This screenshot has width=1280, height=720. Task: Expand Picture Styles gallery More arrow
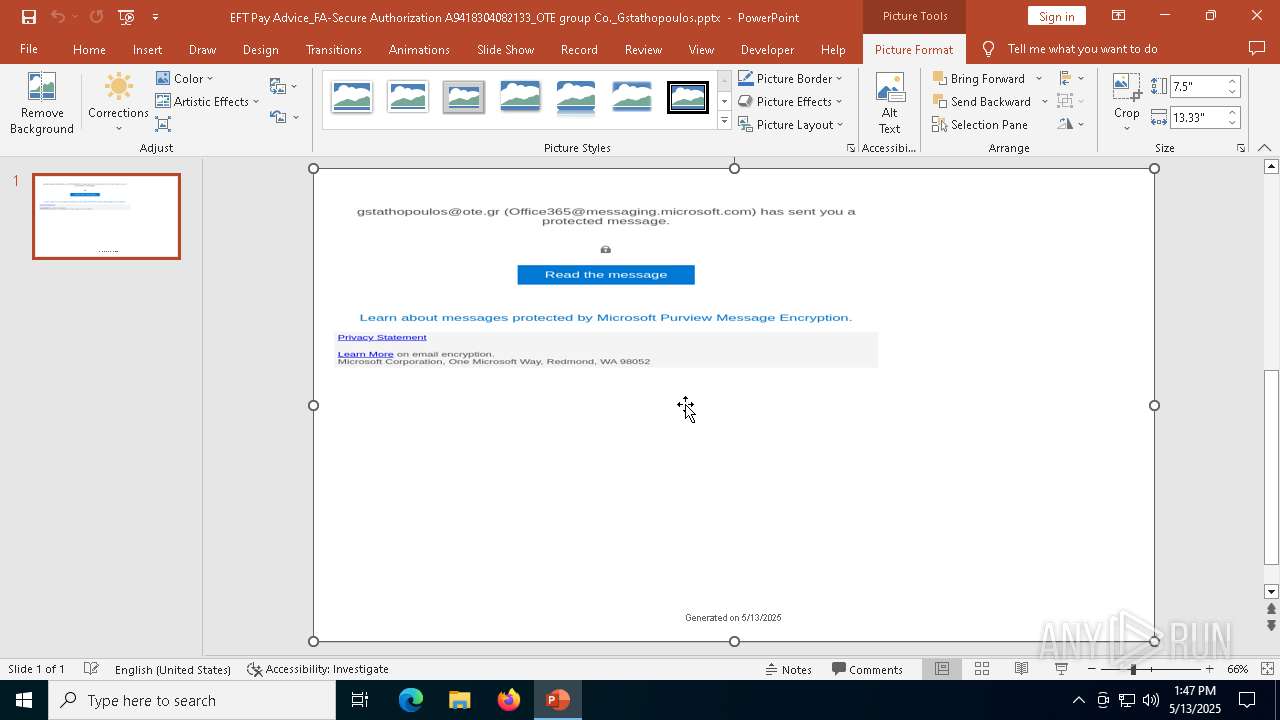point(724,121)
